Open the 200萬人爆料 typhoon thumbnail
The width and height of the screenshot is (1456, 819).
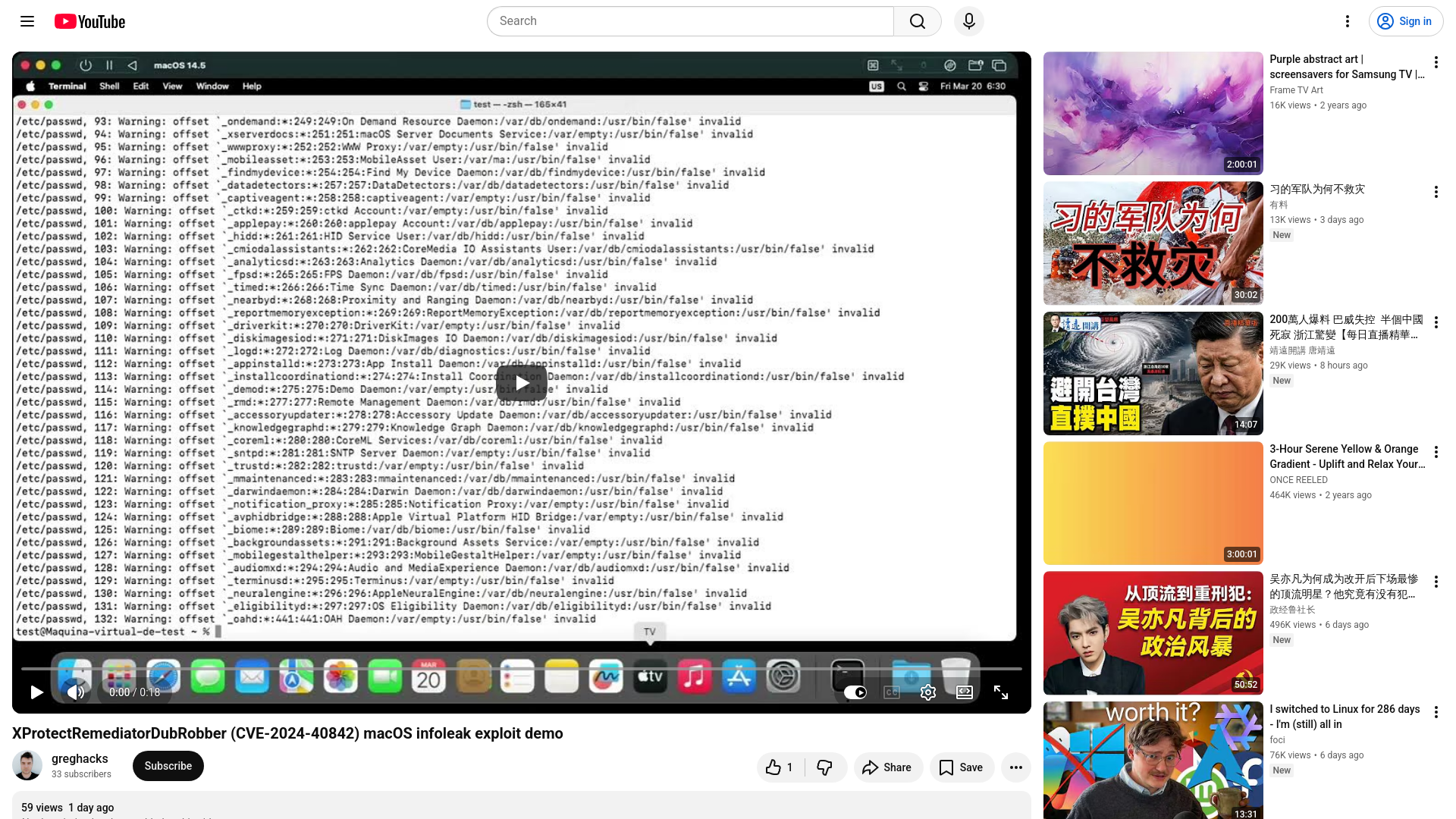(x=1153, y=373)
